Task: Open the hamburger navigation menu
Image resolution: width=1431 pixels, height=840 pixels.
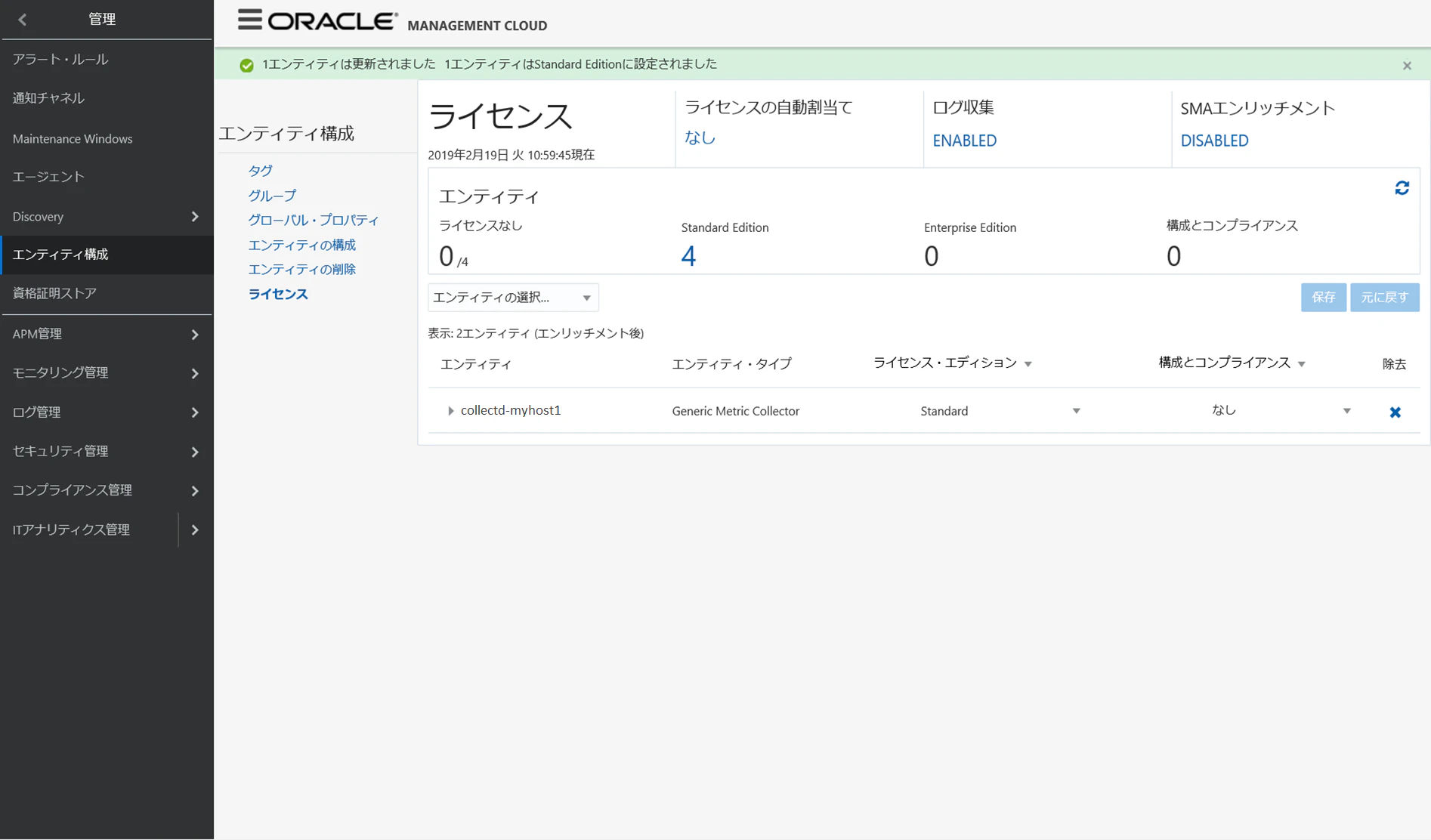Action: tap(249, 20)
